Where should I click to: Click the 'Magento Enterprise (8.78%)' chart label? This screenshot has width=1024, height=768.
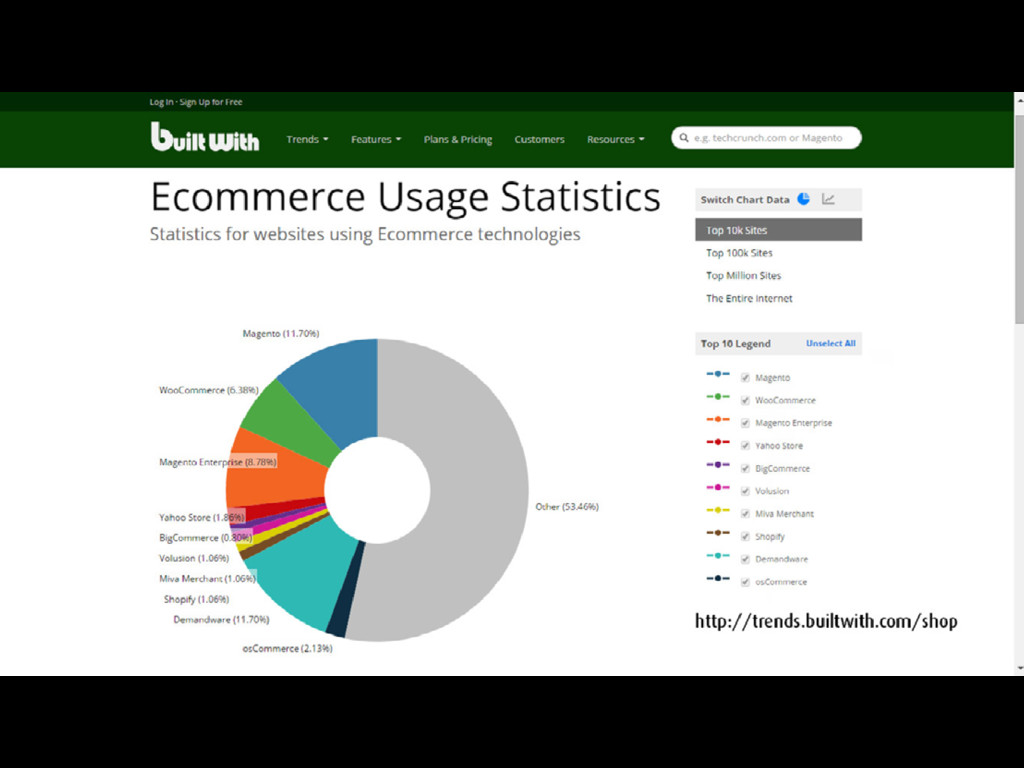pyautogui.click(x=218, y=462)
